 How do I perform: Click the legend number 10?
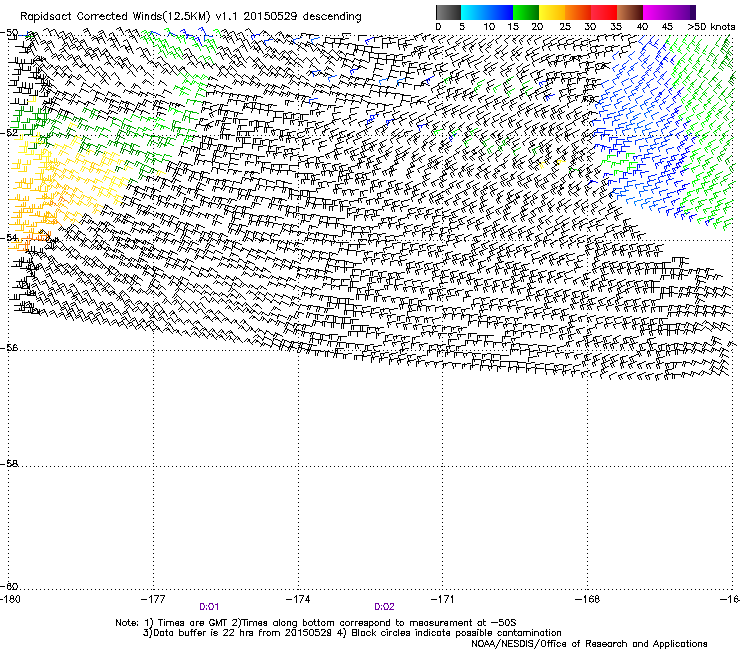point(489,26)
